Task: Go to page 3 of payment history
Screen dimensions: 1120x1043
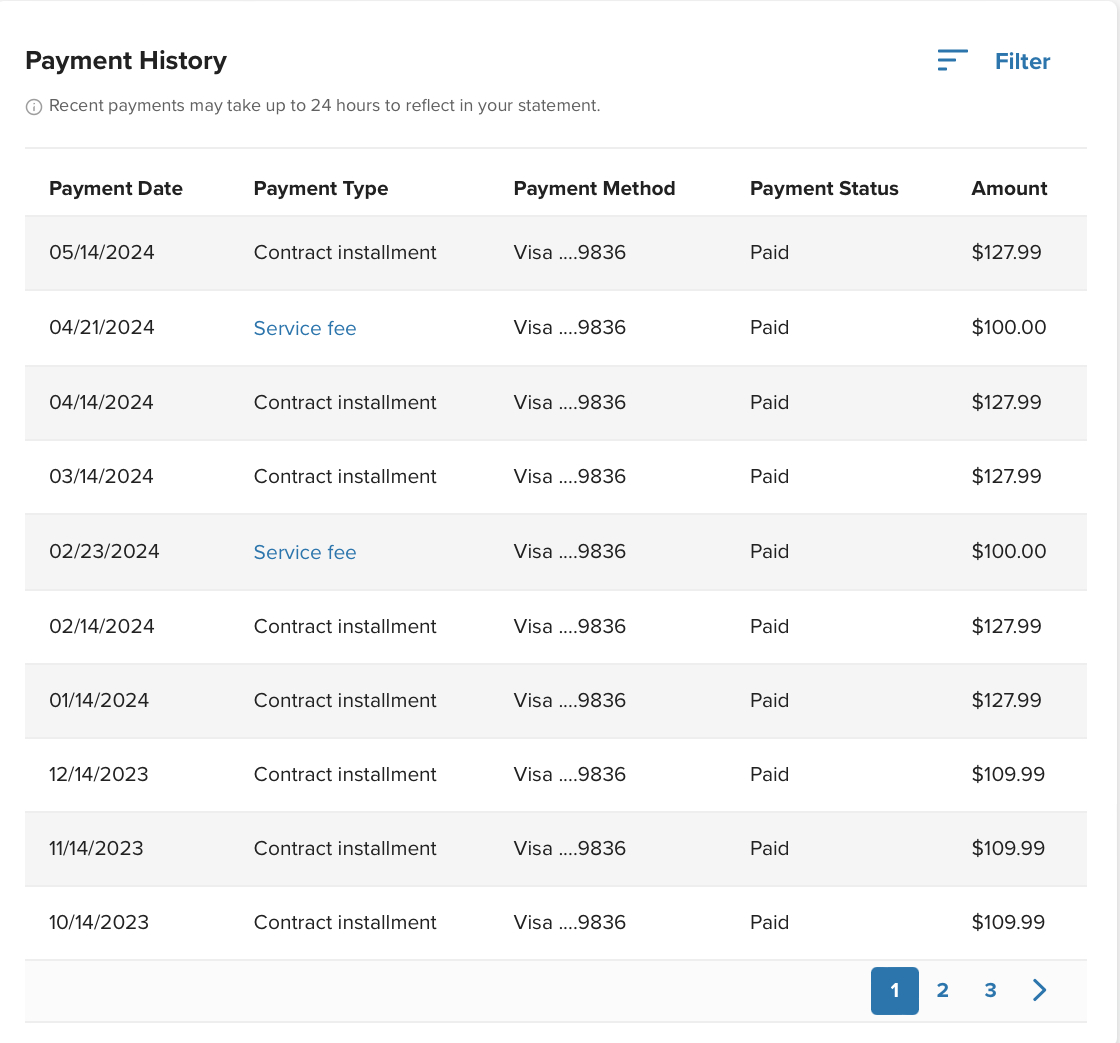Action: pyautogui.click(x=990, y=990)
